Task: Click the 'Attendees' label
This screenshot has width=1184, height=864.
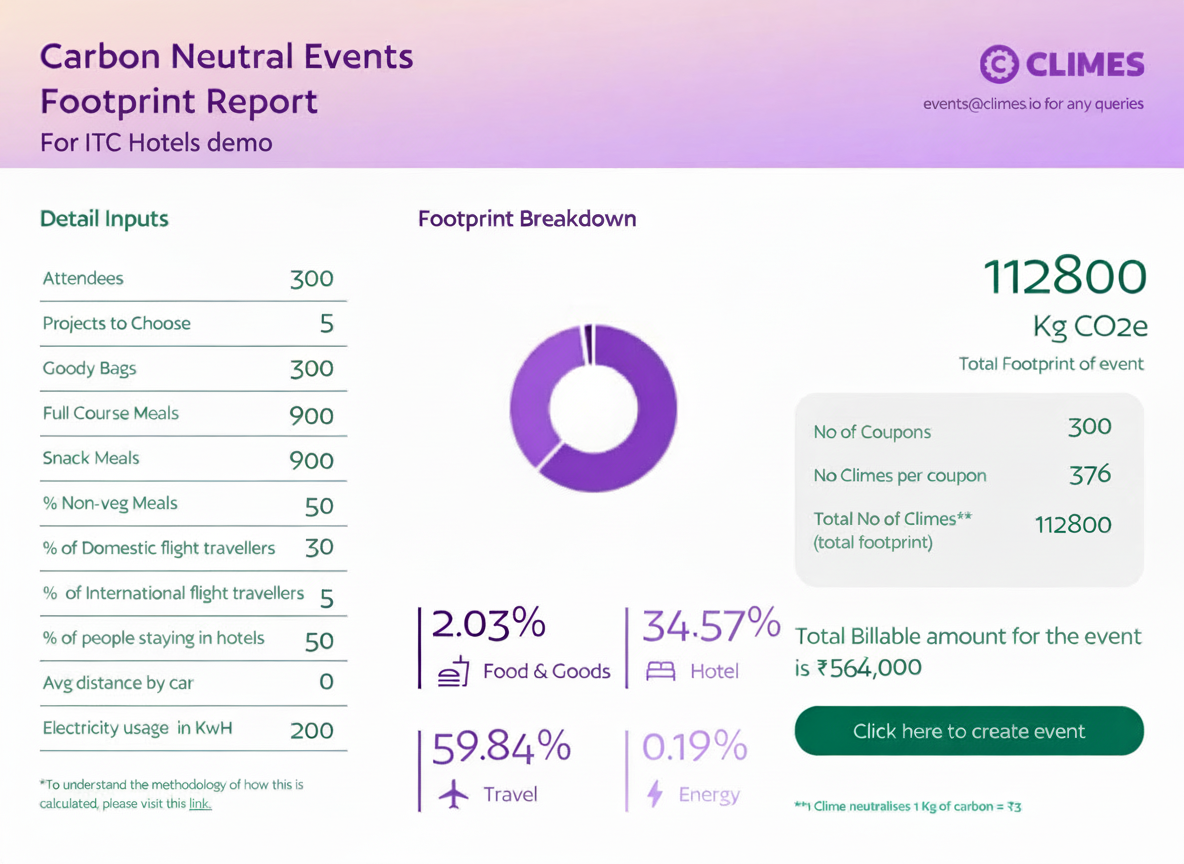Action: (x=83, y=279)
